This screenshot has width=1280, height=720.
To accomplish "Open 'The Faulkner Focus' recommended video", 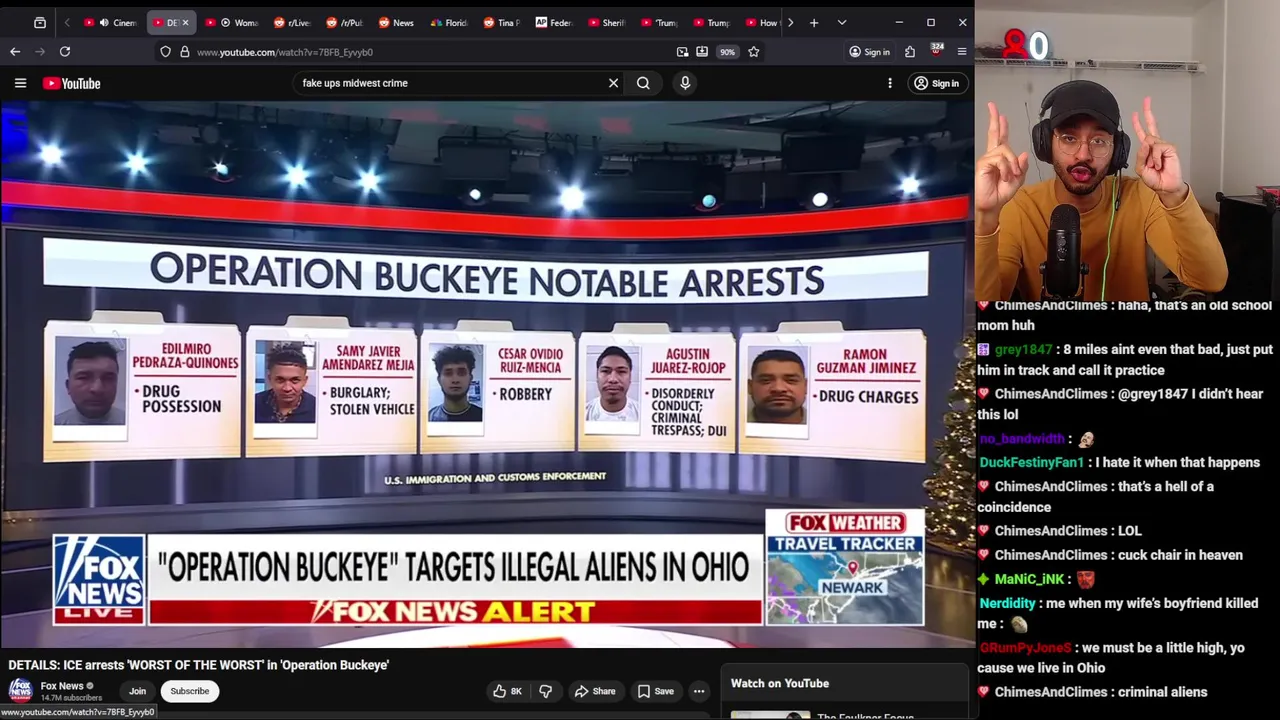I will pyautogui.click(x=864, y=716).
